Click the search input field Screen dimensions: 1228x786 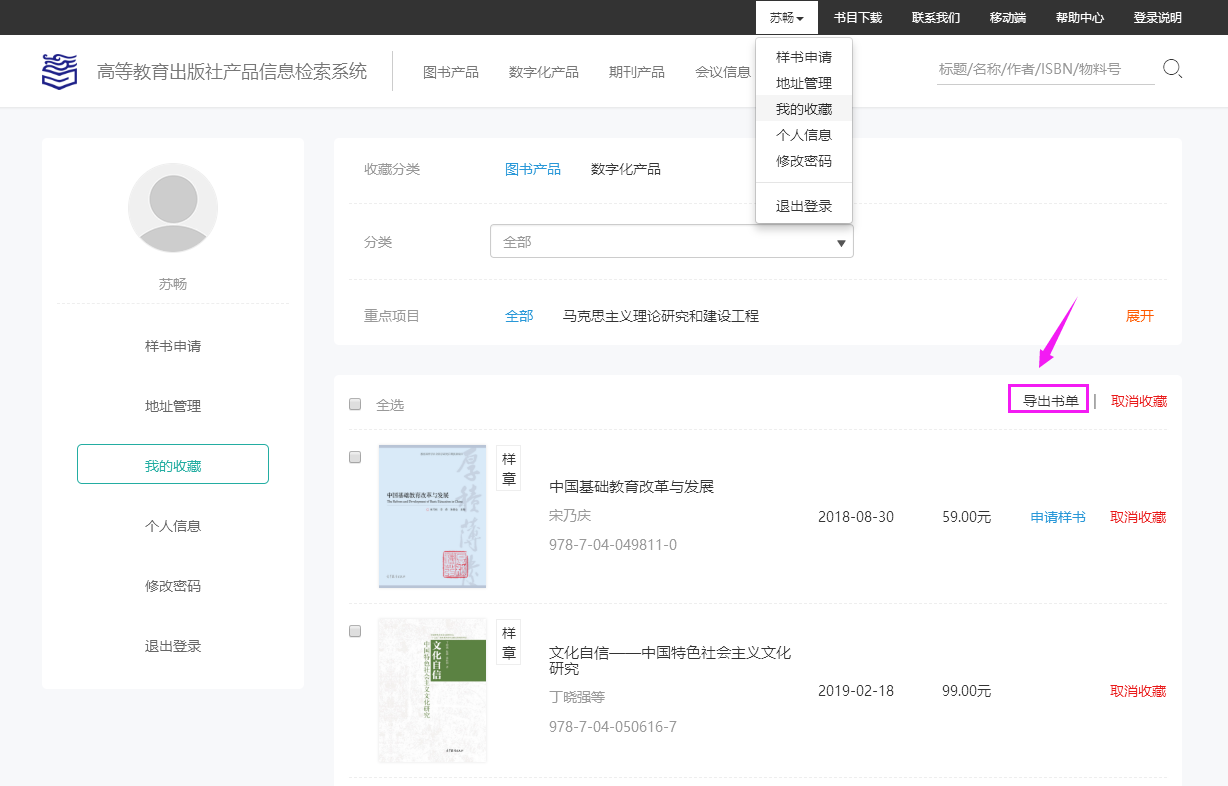click(x=1044, y=69)
